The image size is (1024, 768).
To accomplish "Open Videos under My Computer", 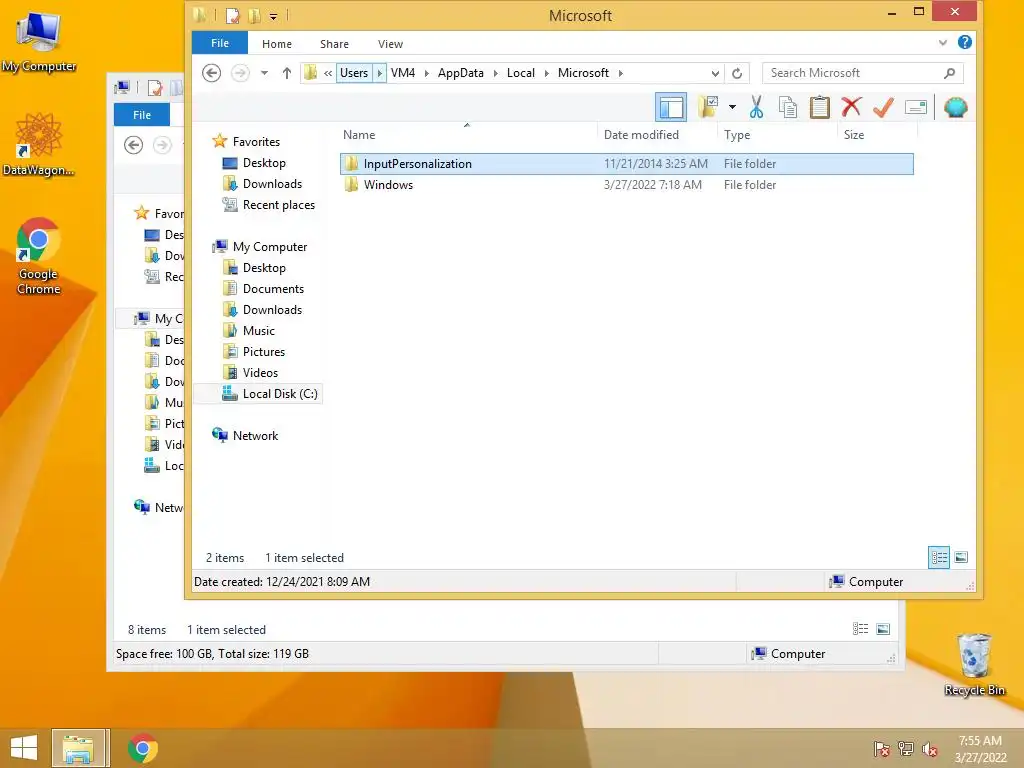I will point(260,372).
